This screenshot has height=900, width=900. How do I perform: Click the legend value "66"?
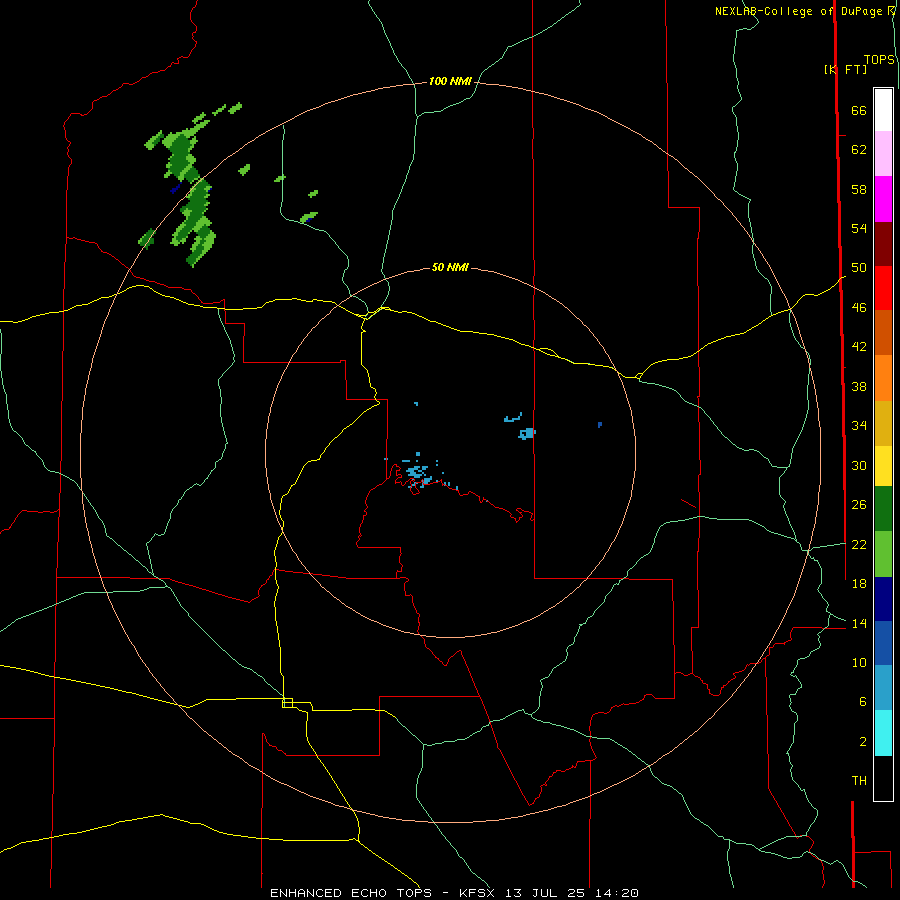pos(859,110)
